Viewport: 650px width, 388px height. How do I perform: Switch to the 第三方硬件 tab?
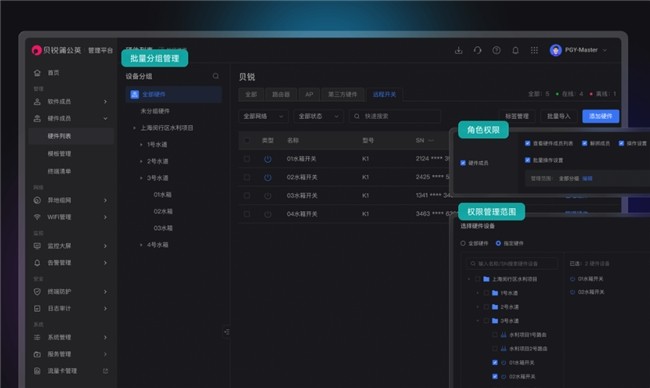tap(342, 95)
